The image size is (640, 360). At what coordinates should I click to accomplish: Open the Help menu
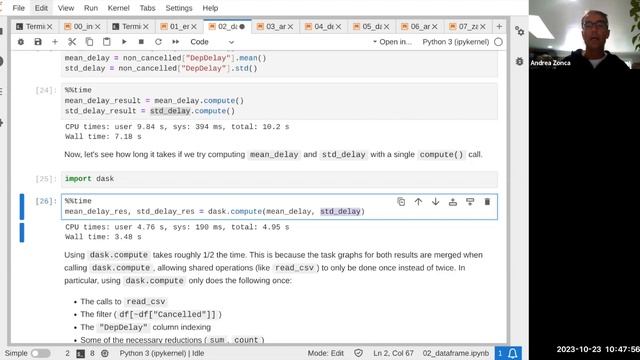click(x=210, y=8)
